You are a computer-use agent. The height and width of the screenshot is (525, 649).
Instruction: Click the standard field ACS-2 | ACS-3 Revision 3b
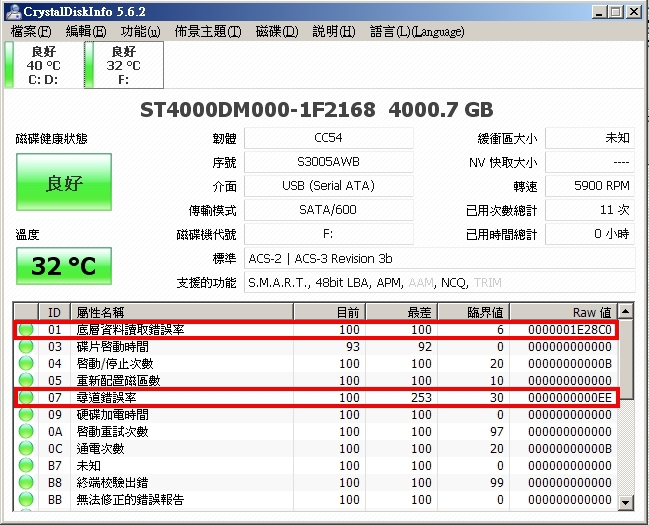coord(440,258)
